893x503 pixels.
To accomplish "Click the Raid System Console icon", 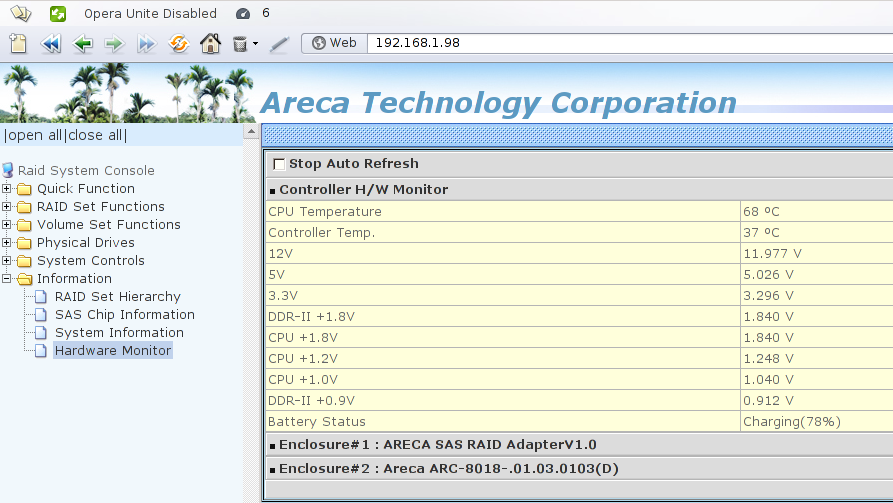I will coord(7,170).
